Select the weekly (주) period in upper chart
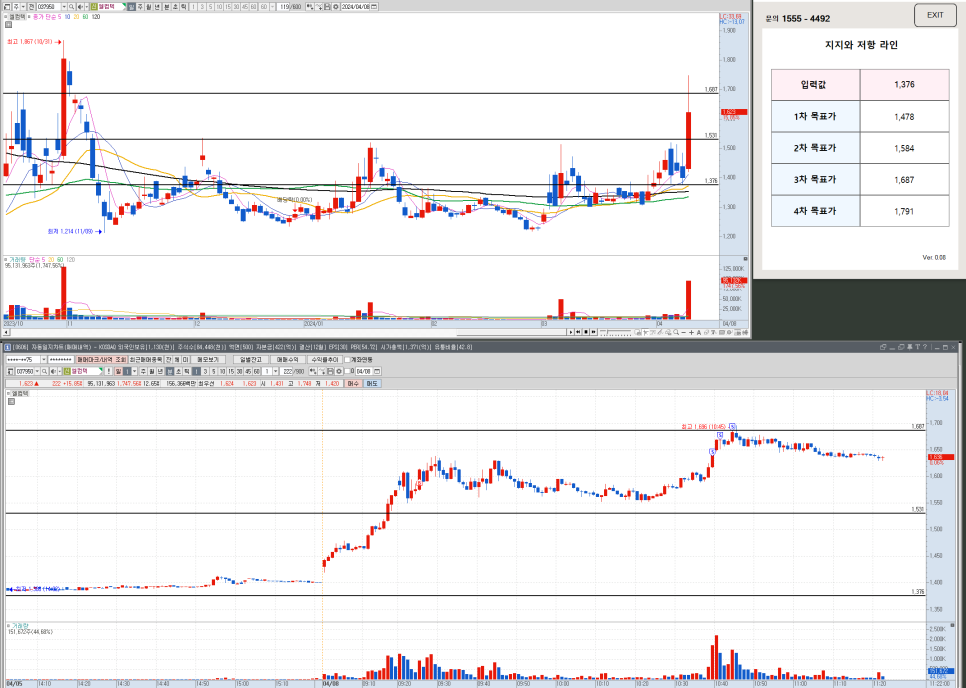This screenshot has height=688, width=966. point(140,7)
